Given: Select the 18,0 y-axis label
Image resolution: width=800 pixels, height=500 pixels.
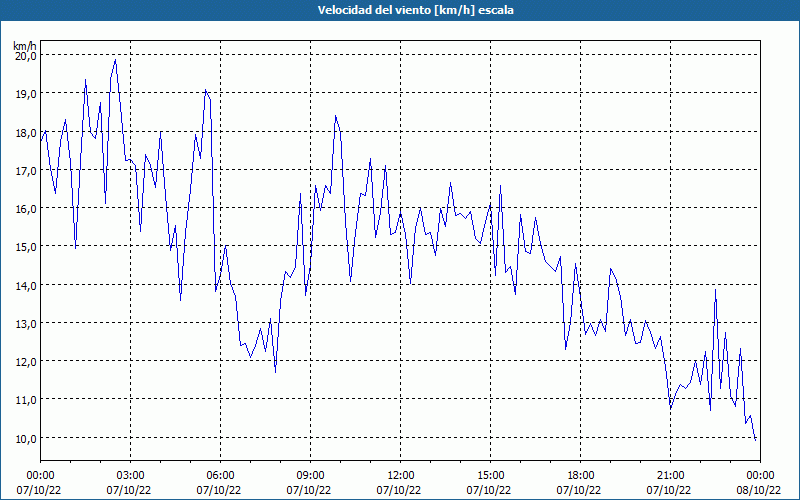Looking at the screenshot, I should tap(26, 132).
